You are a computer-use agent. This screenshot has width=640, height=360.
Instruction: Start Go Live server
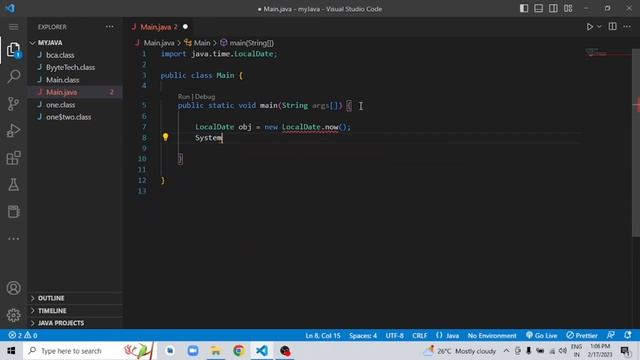542,336
